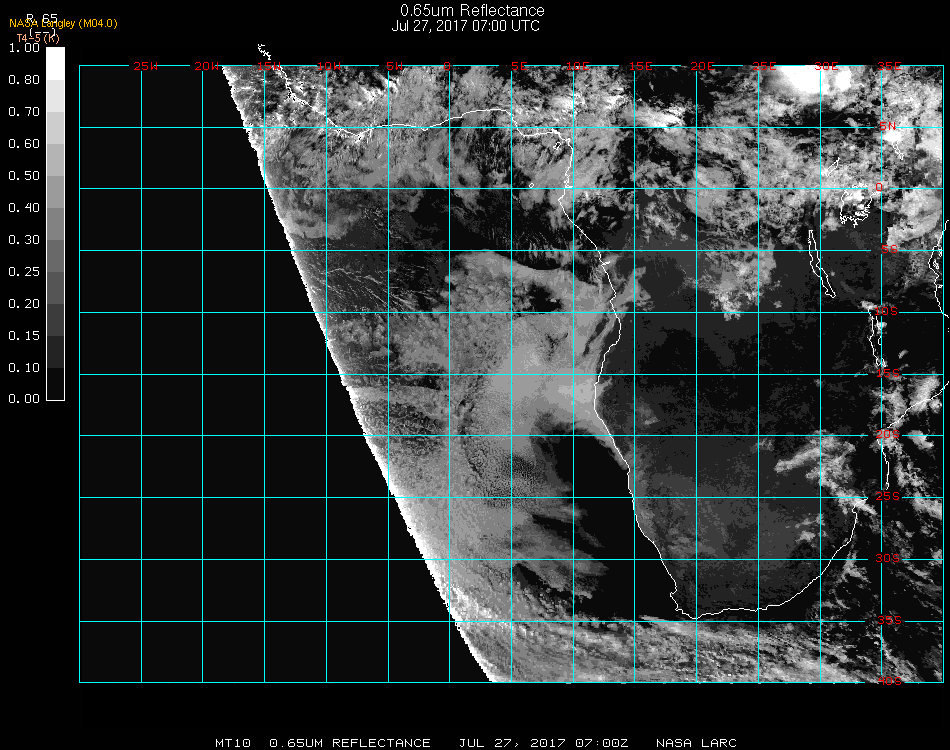Select the 0.60 scale label
The image size is (950, 750).
click(x=24, y=144)
